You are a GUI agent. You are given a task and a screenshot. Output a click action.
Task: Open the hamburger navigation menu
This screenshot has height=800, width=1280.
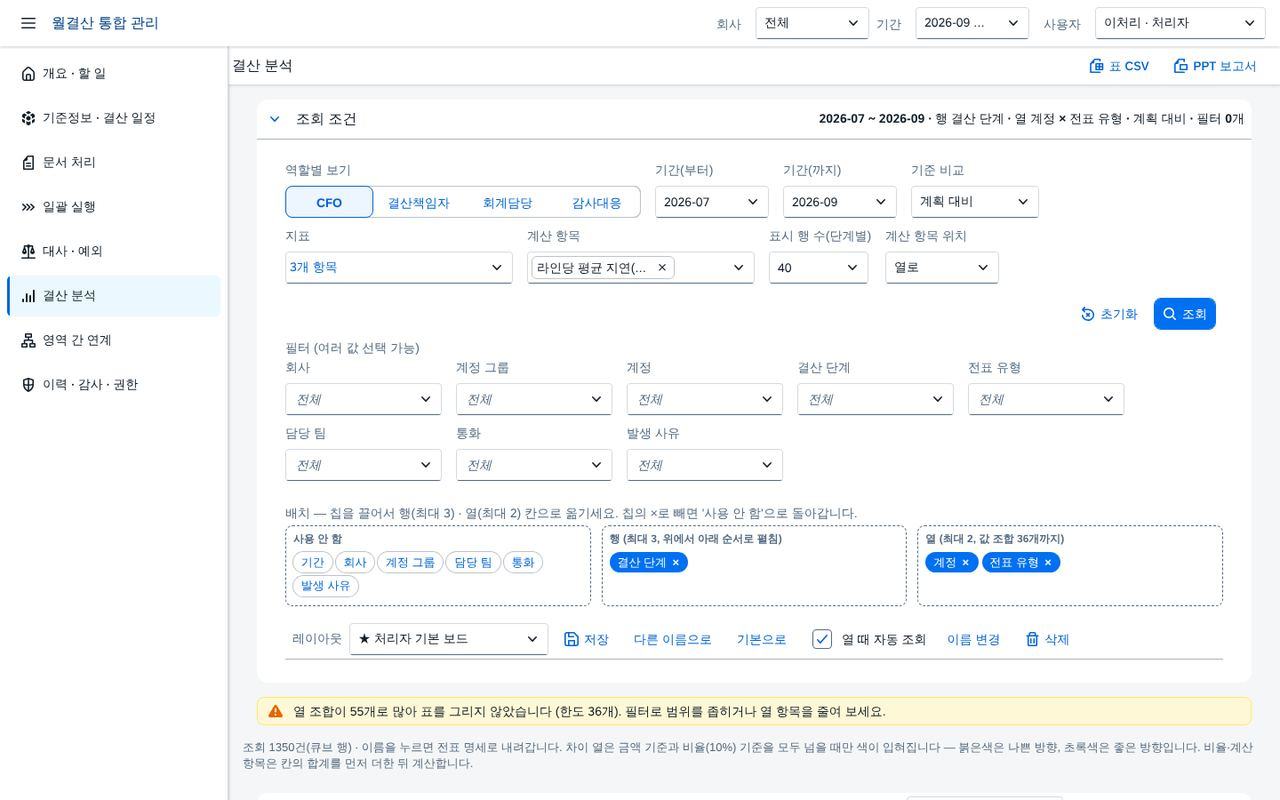click(28, 23)
